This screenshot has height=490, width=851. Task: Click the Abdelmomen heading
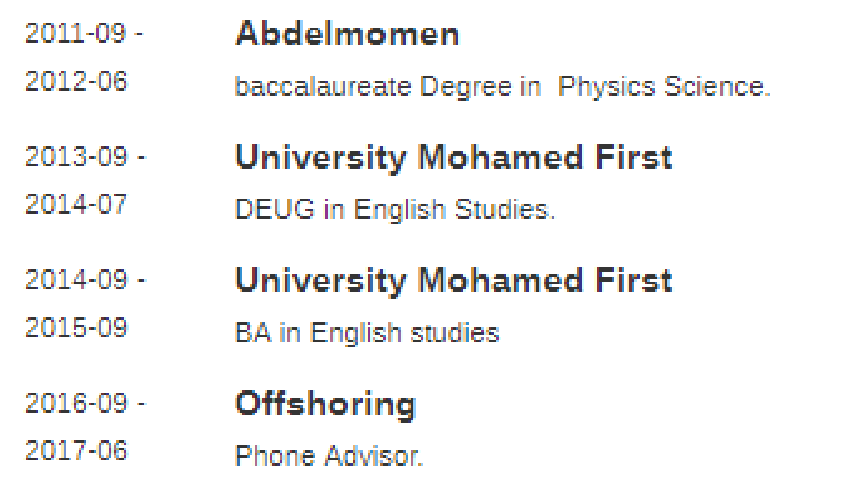click(347, 34)
